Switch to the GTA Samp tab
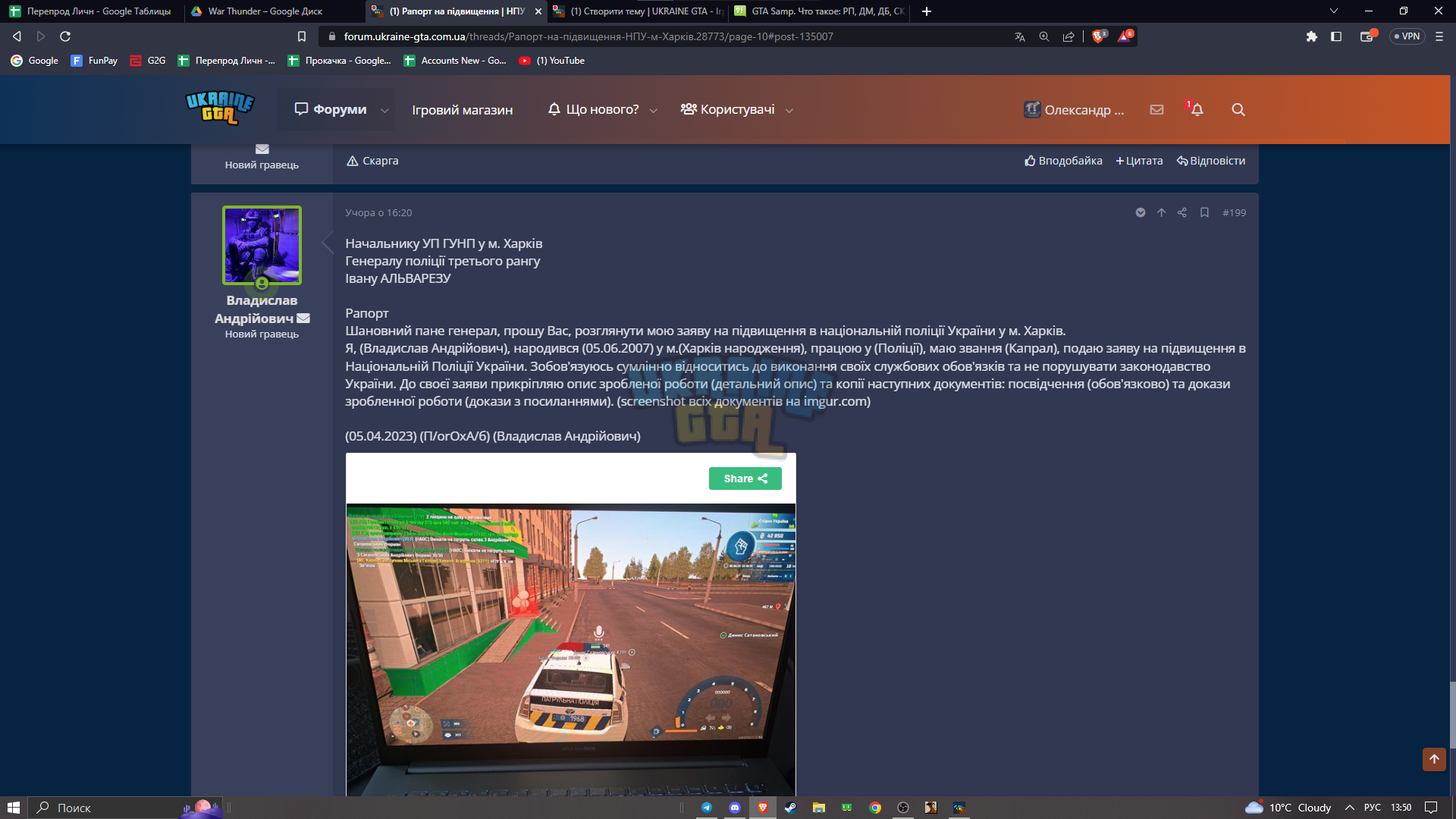The width and height of the screenshot is (1456, 819). click(820, 11)
